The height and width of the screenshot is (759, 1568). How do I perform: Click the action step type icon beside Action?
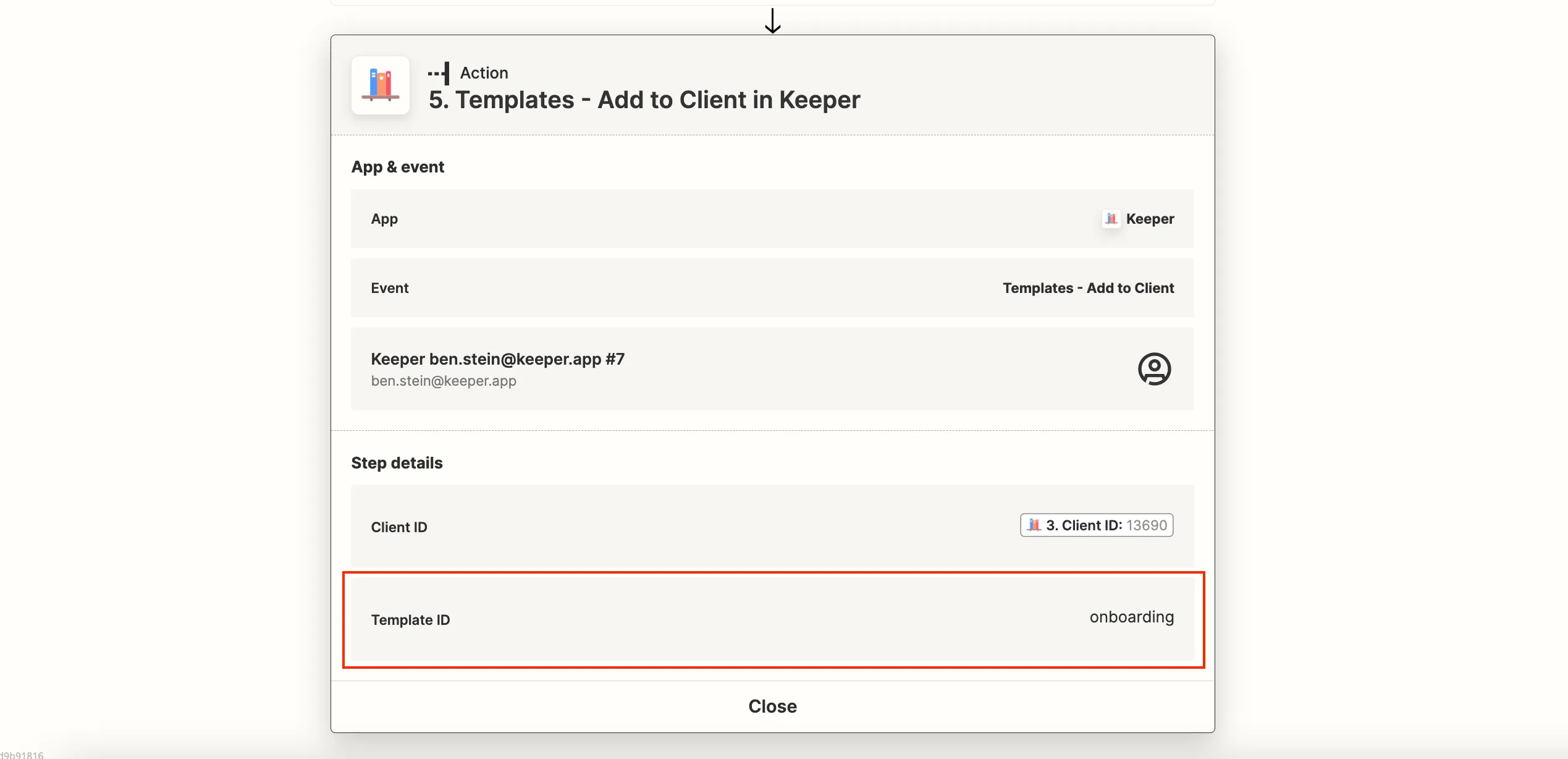(439, 73)
